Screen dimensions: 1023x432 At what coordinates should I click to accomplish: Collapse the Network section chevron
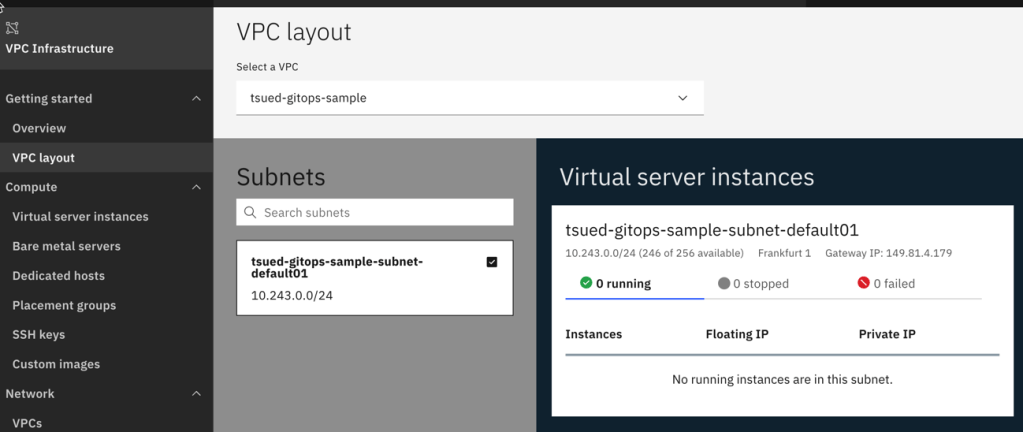tap(196, 394)
